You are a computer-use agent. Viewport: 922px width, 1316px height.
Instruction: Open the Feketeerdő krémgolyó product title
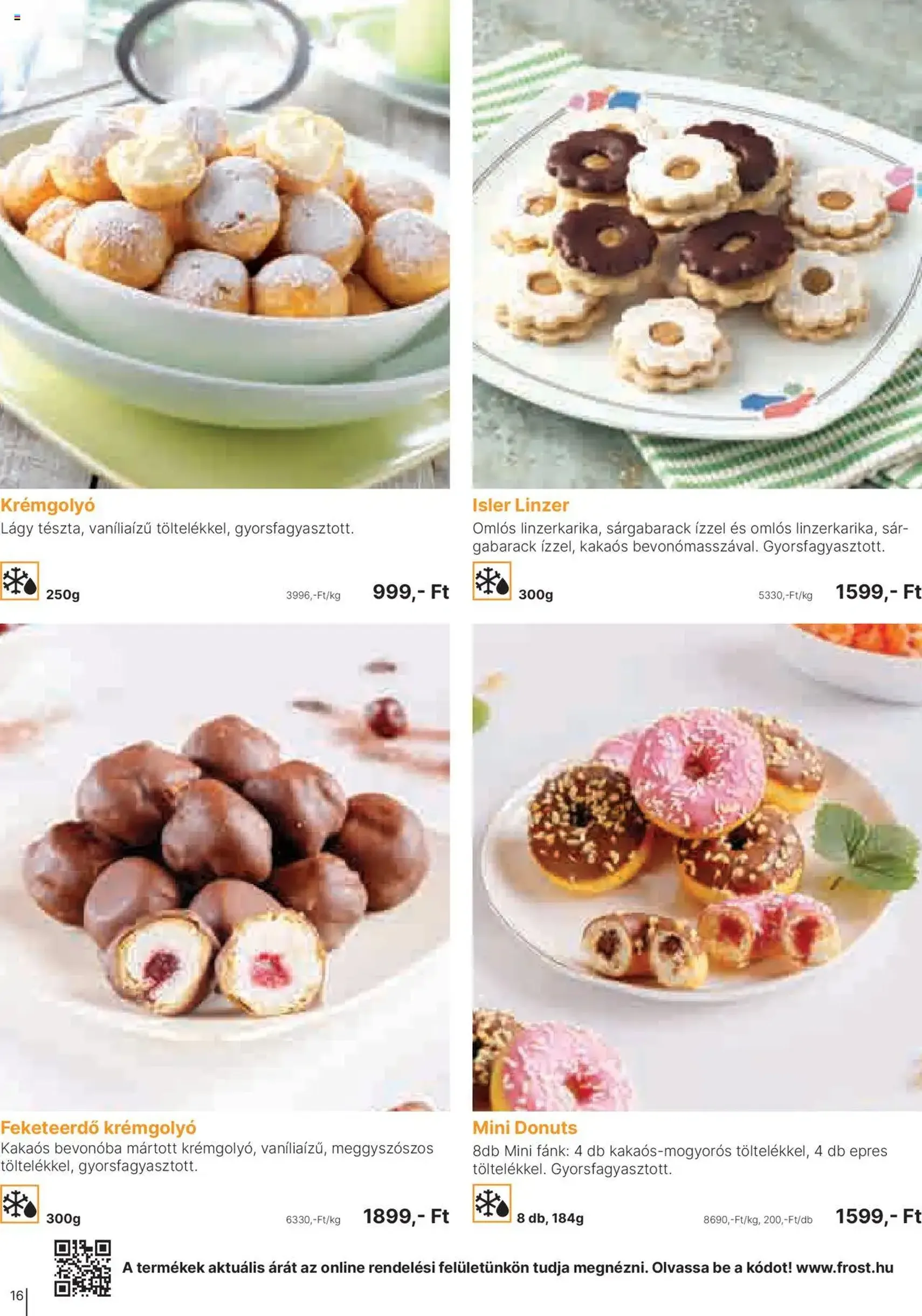click(x=98, y=1128)
